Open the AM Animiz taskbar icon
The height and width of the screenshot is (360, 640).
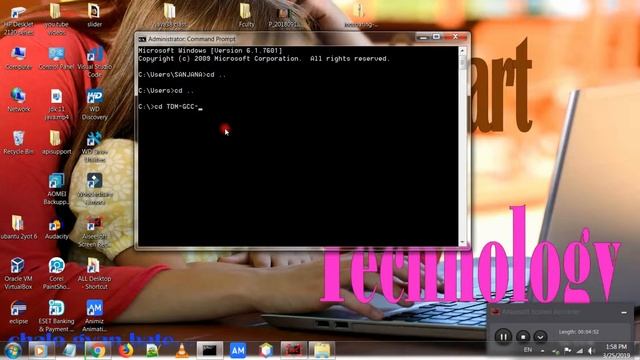(x=238, y=350)
